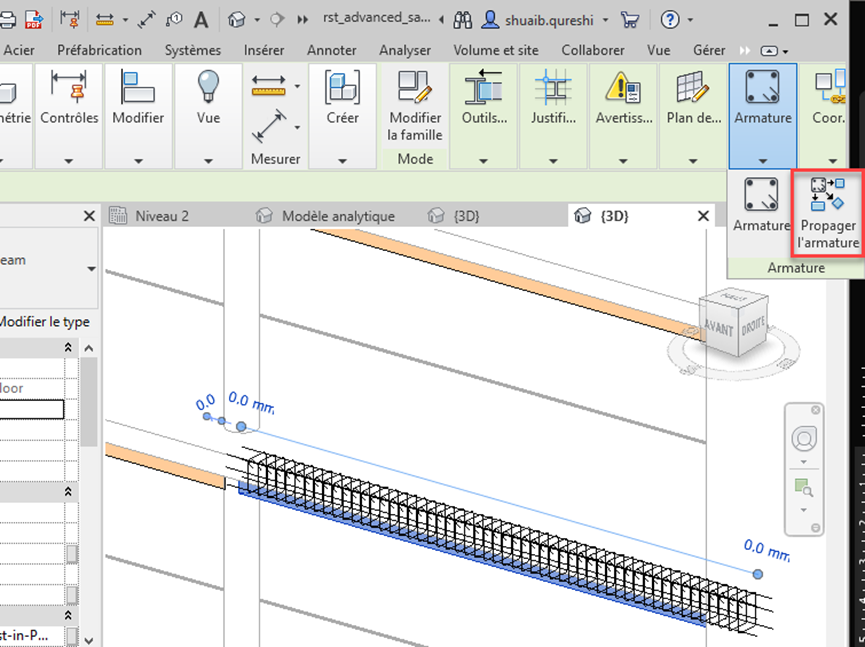Export to PDF from quick access toolbar
865x647 pixels.
coord(33,19)
